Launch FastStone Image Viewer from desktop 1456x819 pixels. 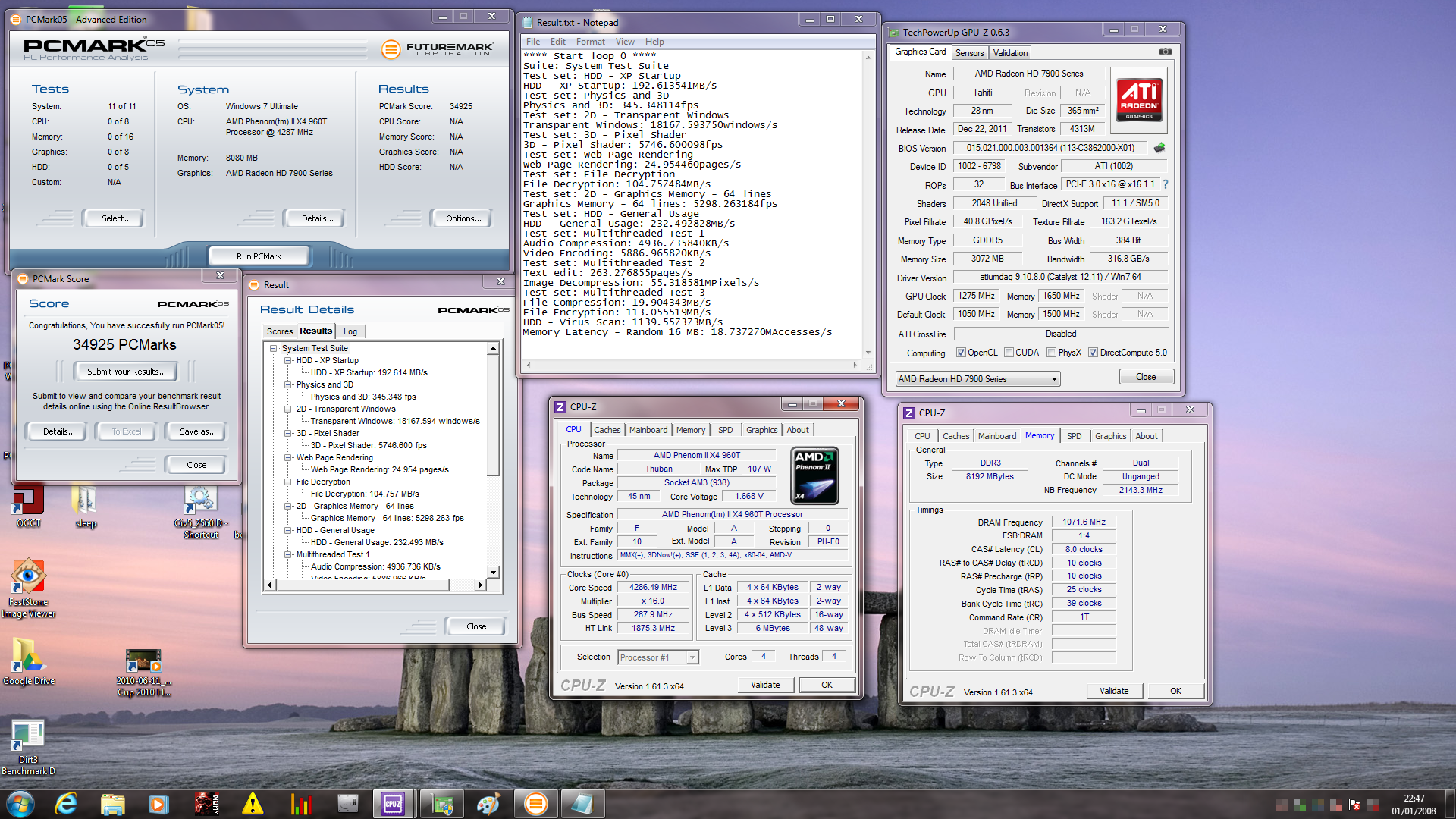pos(28,588)
